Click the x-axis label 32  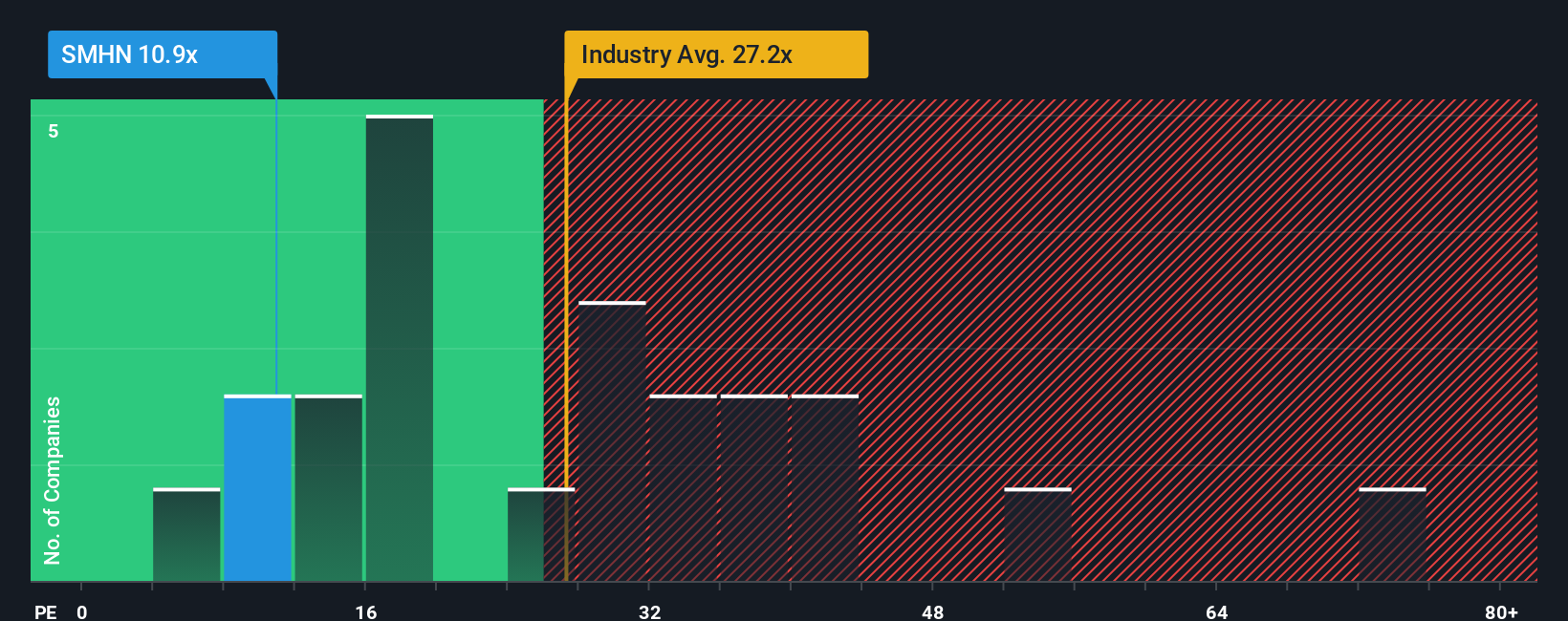click(x=649, y=611)
